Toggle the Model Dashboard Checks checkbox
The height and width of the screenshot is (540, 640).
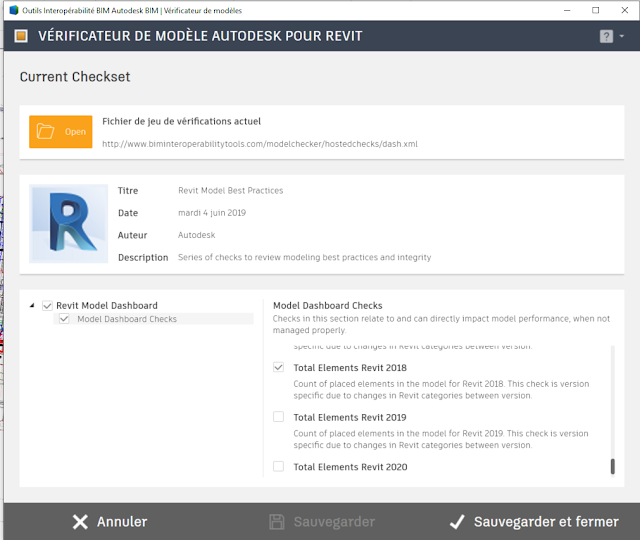[x=64, y=319]
